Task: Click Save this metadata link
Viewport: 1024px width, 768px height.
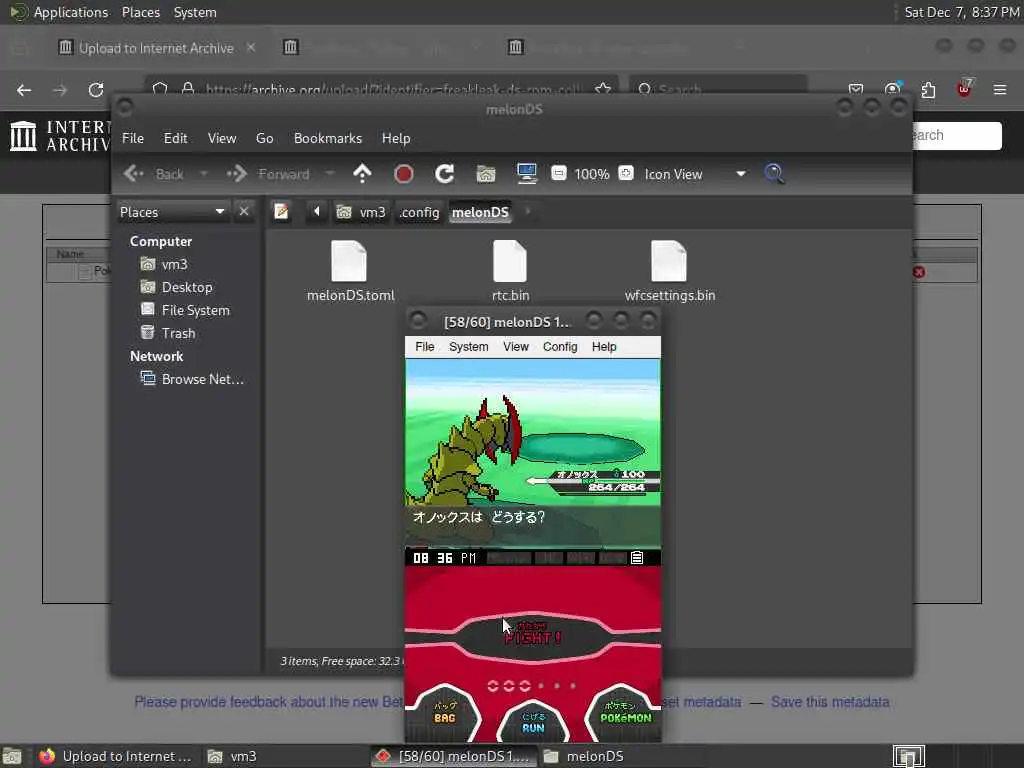Action: (x=829, y=702)
